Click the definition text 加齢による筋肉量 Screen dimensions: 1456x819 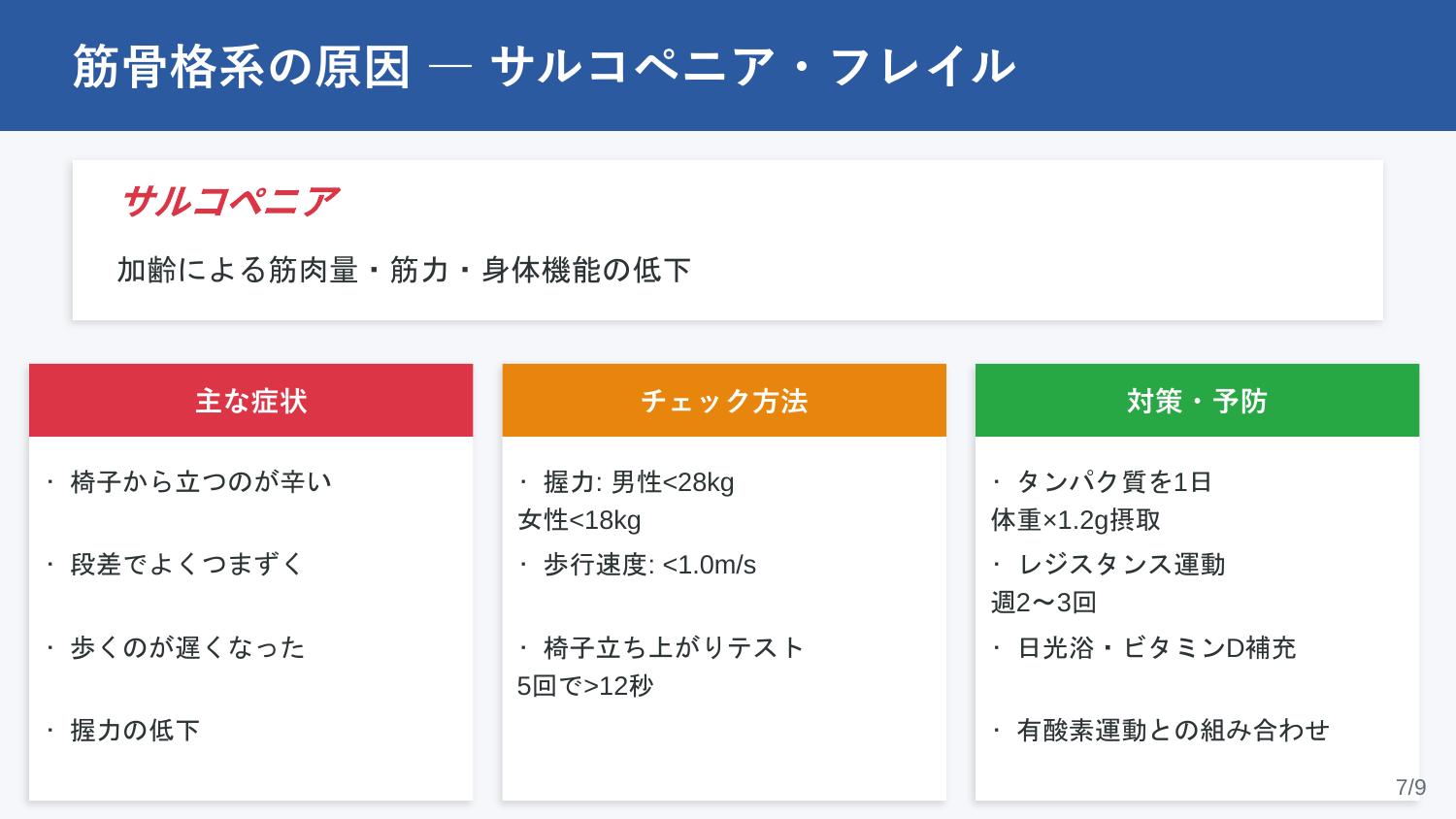(238, 270)
